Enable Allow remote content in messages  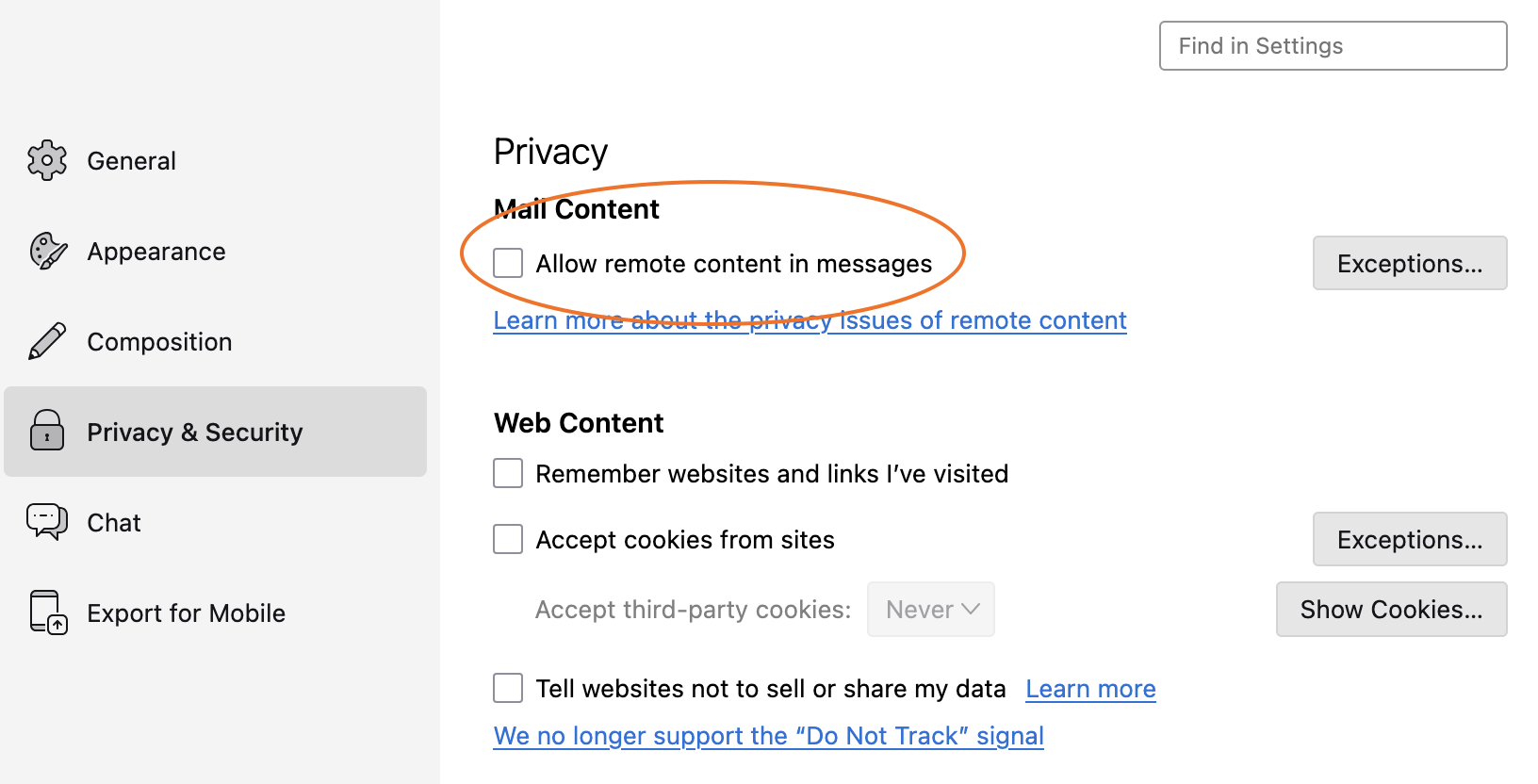508,263
